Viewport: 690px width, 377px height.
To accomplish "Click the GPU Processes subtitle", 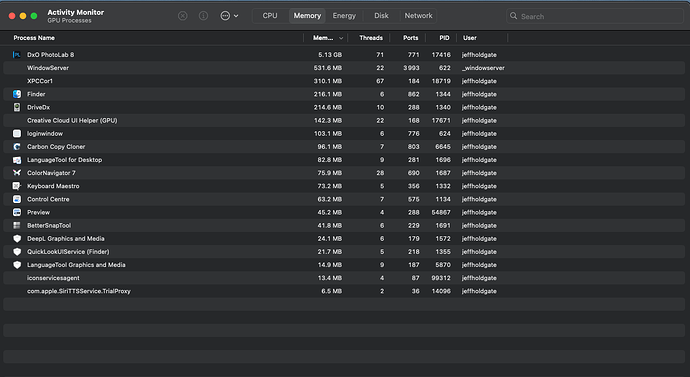I will [x=70, y=21].
